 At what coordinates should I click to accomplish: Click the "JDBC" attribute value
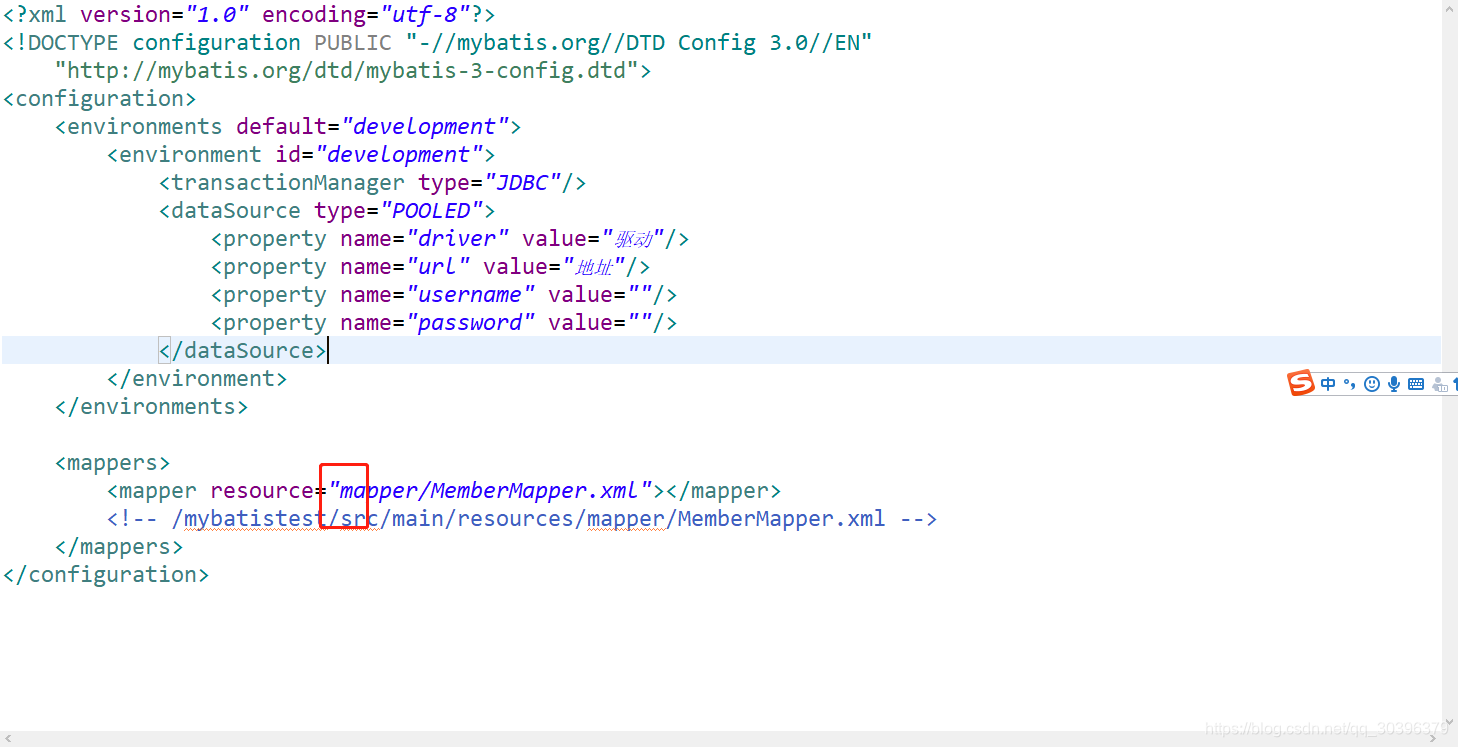(x=522, y=183)
